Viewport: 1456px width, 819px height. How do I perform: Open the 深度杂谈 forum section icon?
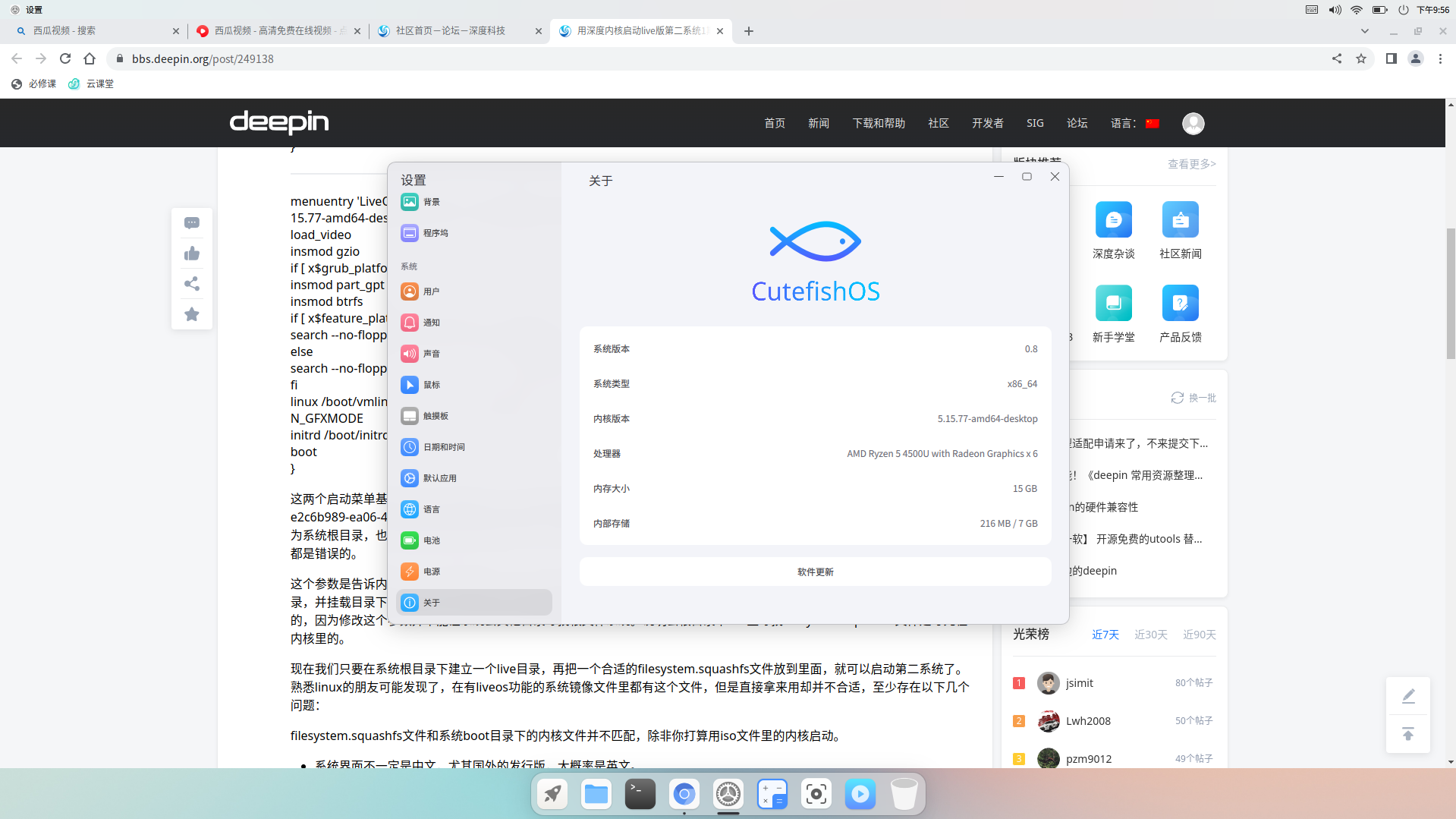tap(1113, 220)
